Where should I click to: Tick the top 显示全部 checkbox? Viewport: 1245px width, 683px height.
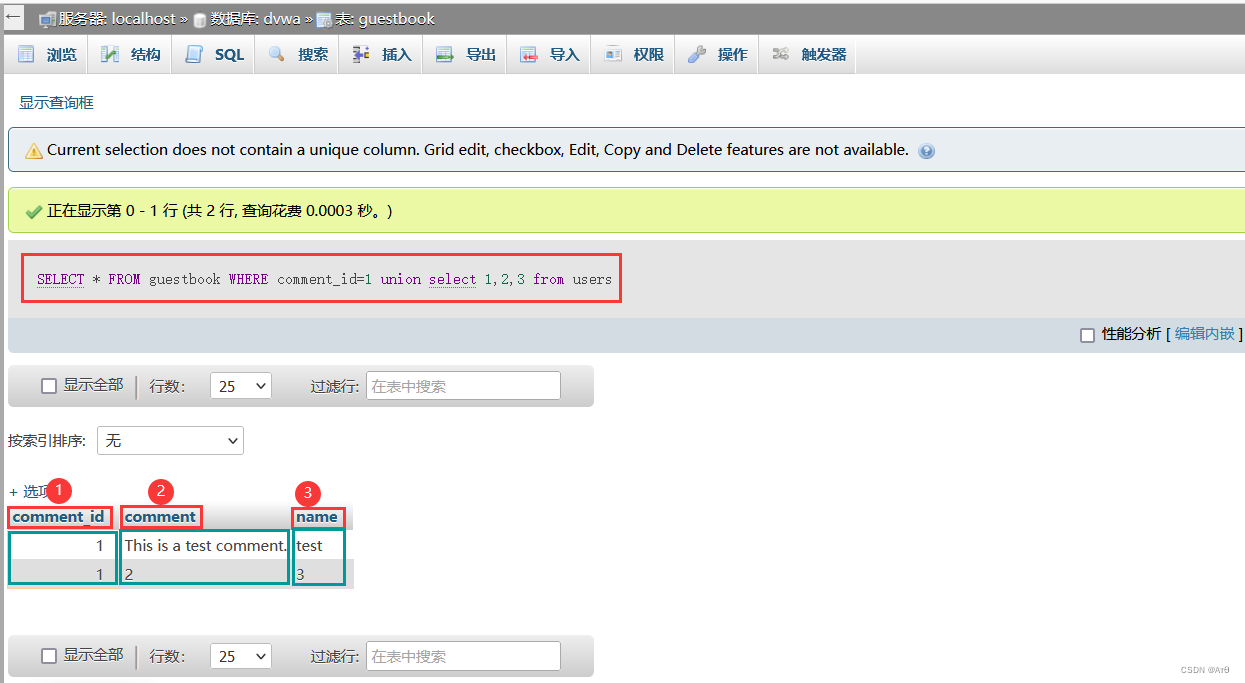pos(48,386)
